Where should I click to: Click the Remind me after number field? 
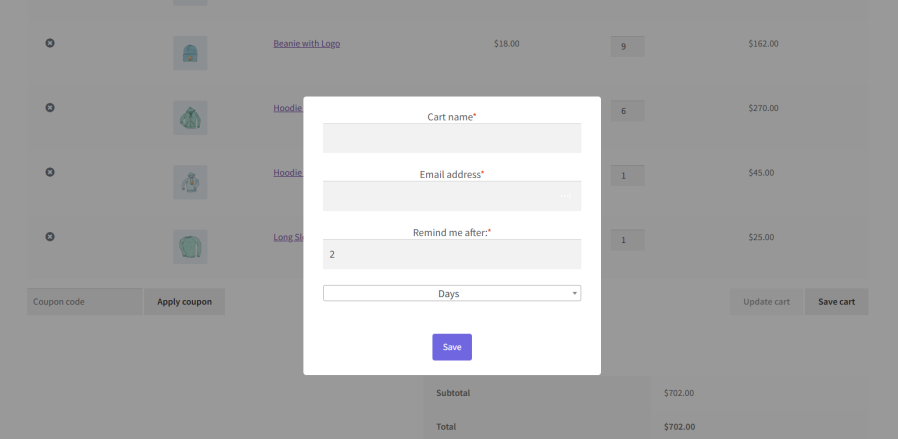tap(451, 254)
